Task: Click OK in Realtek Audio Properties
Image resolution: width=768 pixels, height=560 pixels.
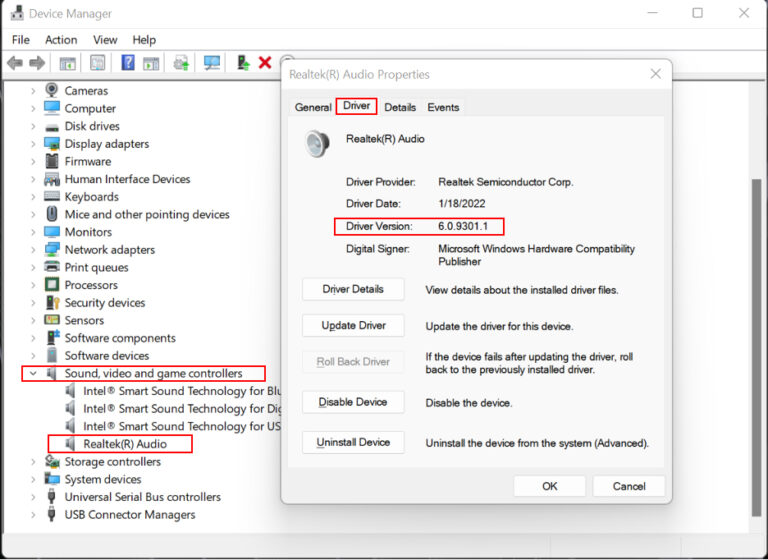Action: tap(550, 486)
